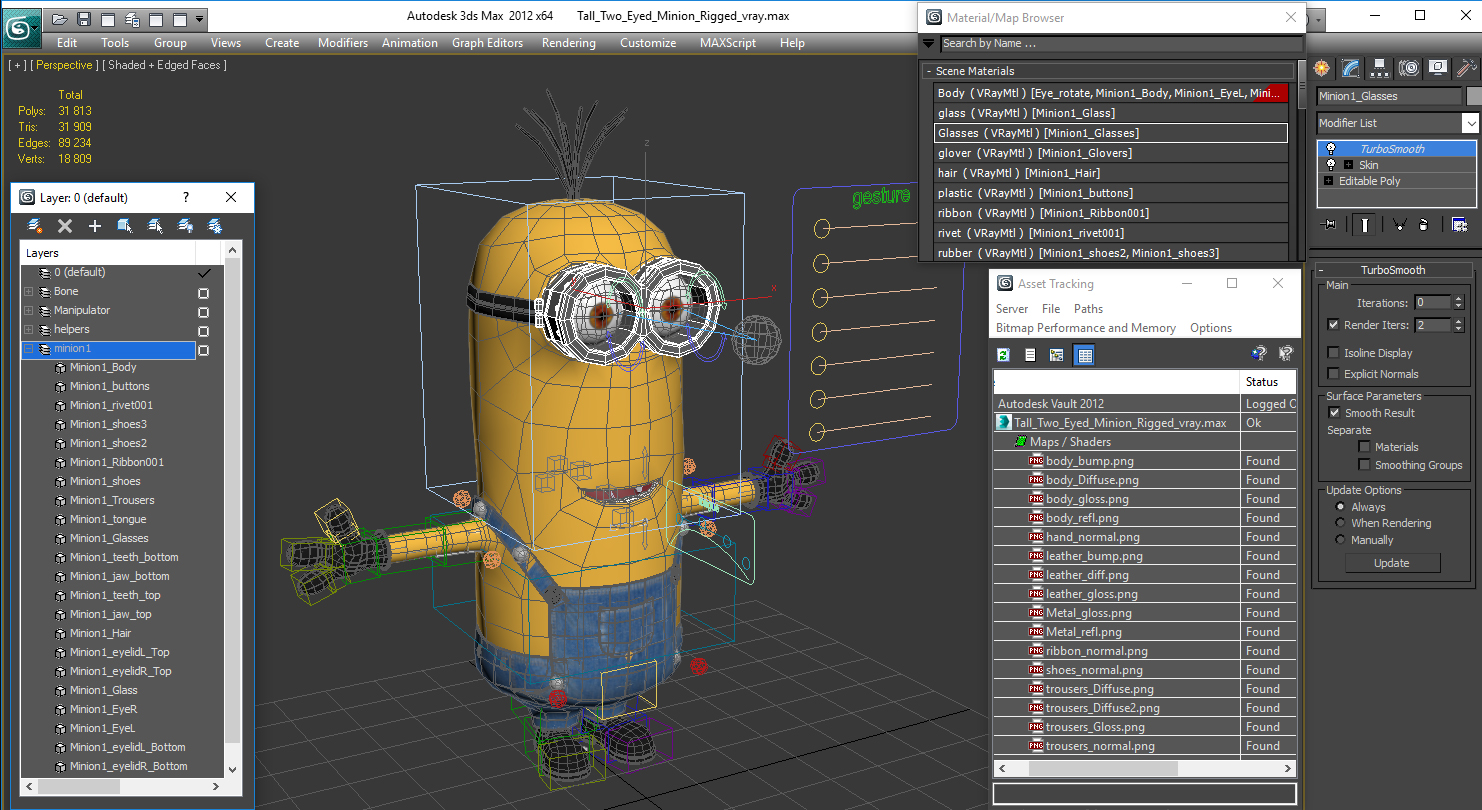Check Separate by Smoothing Groups checkbox
The height and width of the screenshot is (810, 1482).
pos(1364,465)
